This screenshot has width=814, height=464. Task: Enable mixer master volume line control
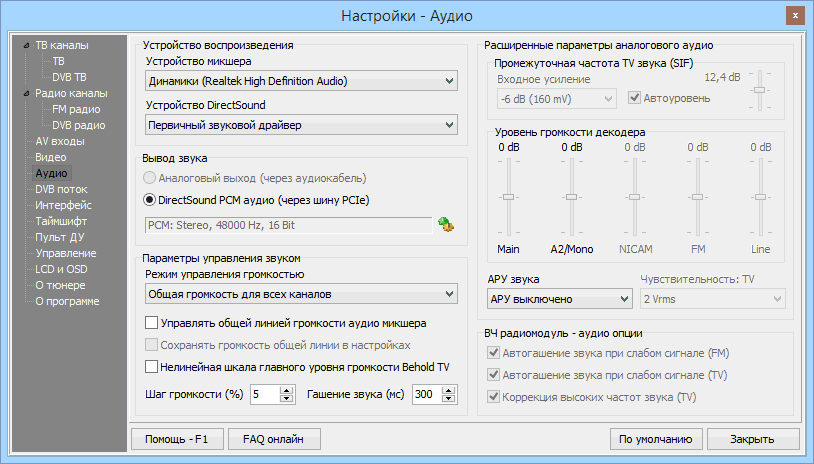pyautogui.click(x=152, y=323)
